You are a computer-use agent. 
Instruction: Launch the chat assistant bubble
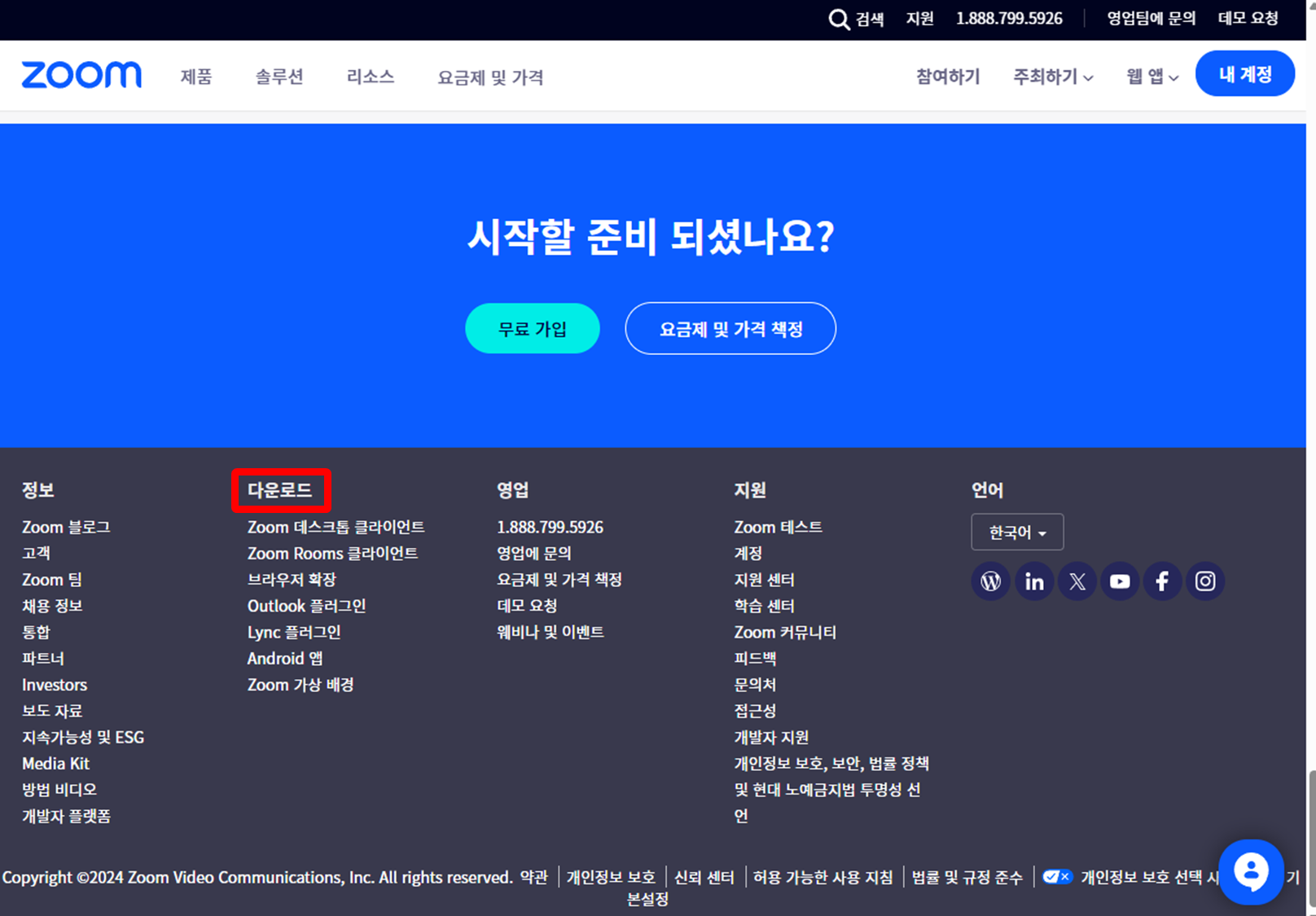click(1251, 872)
